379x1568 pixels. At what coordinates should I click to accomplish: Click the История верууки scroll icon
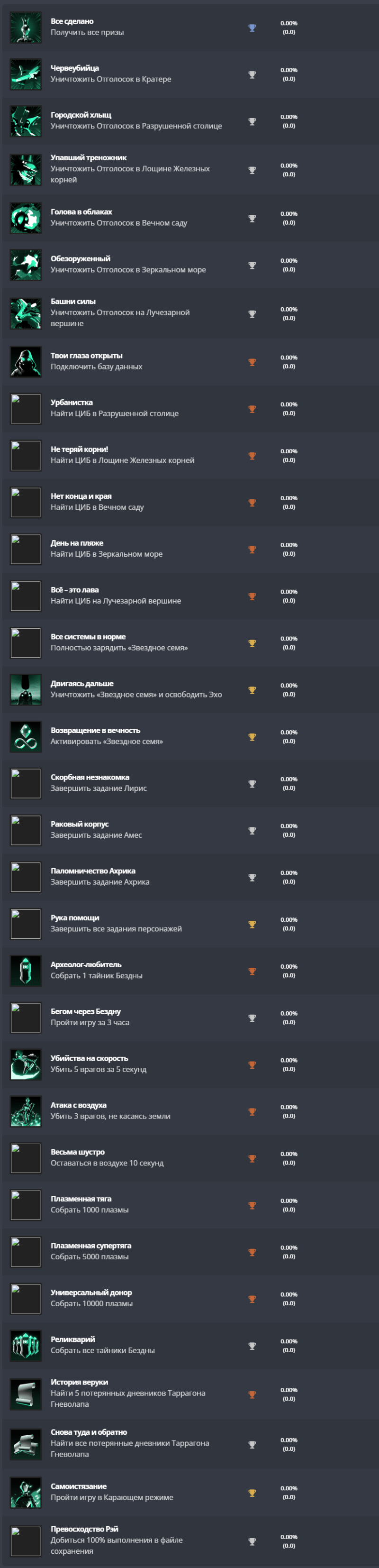pos(26,1394)
